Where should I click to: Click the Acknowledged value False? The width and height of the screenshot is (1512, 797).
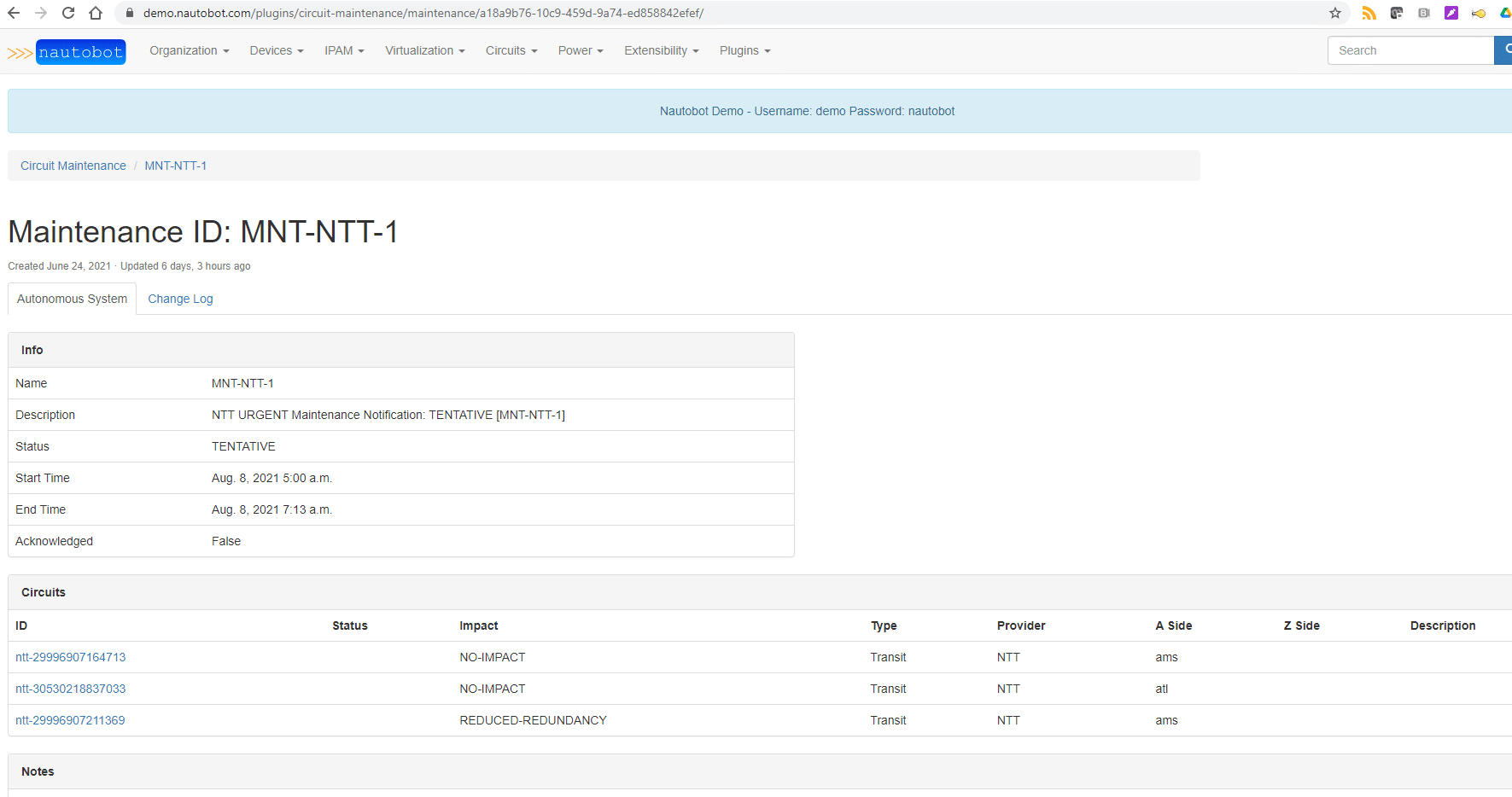(226, 541)
